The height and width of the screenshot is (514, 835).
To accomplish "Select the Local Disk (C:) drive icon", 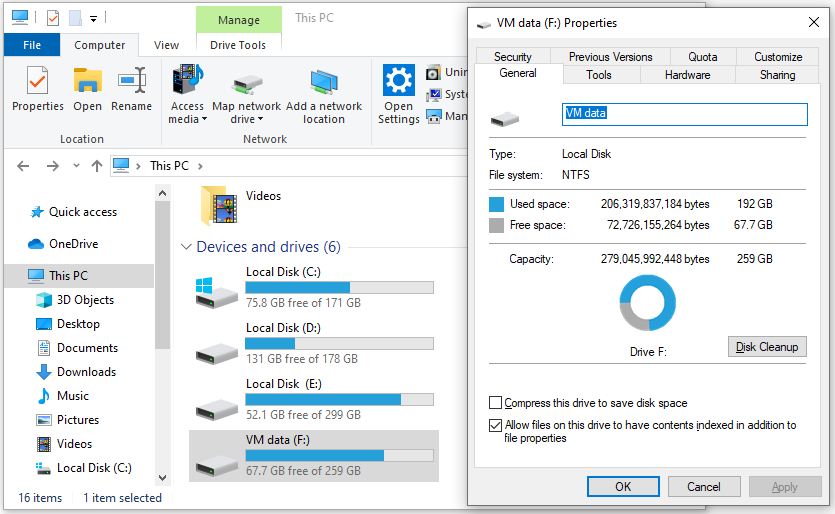I will tap(217, 292).
